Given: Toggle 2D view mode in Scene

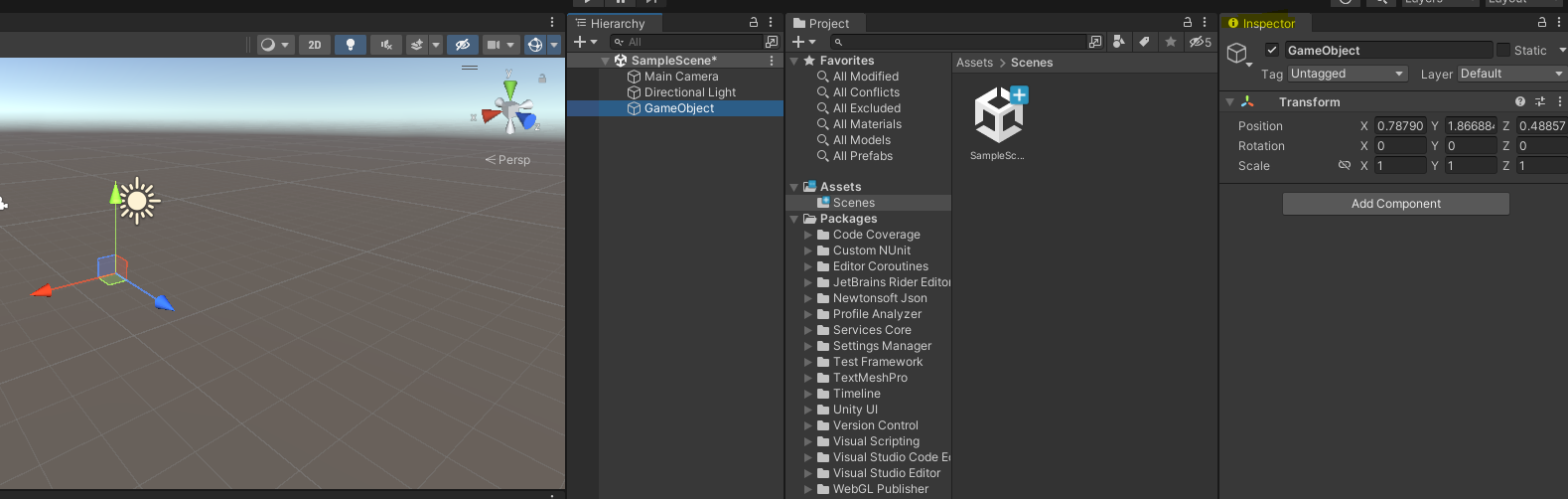Looking at the screenshot, I should (315, 45).
